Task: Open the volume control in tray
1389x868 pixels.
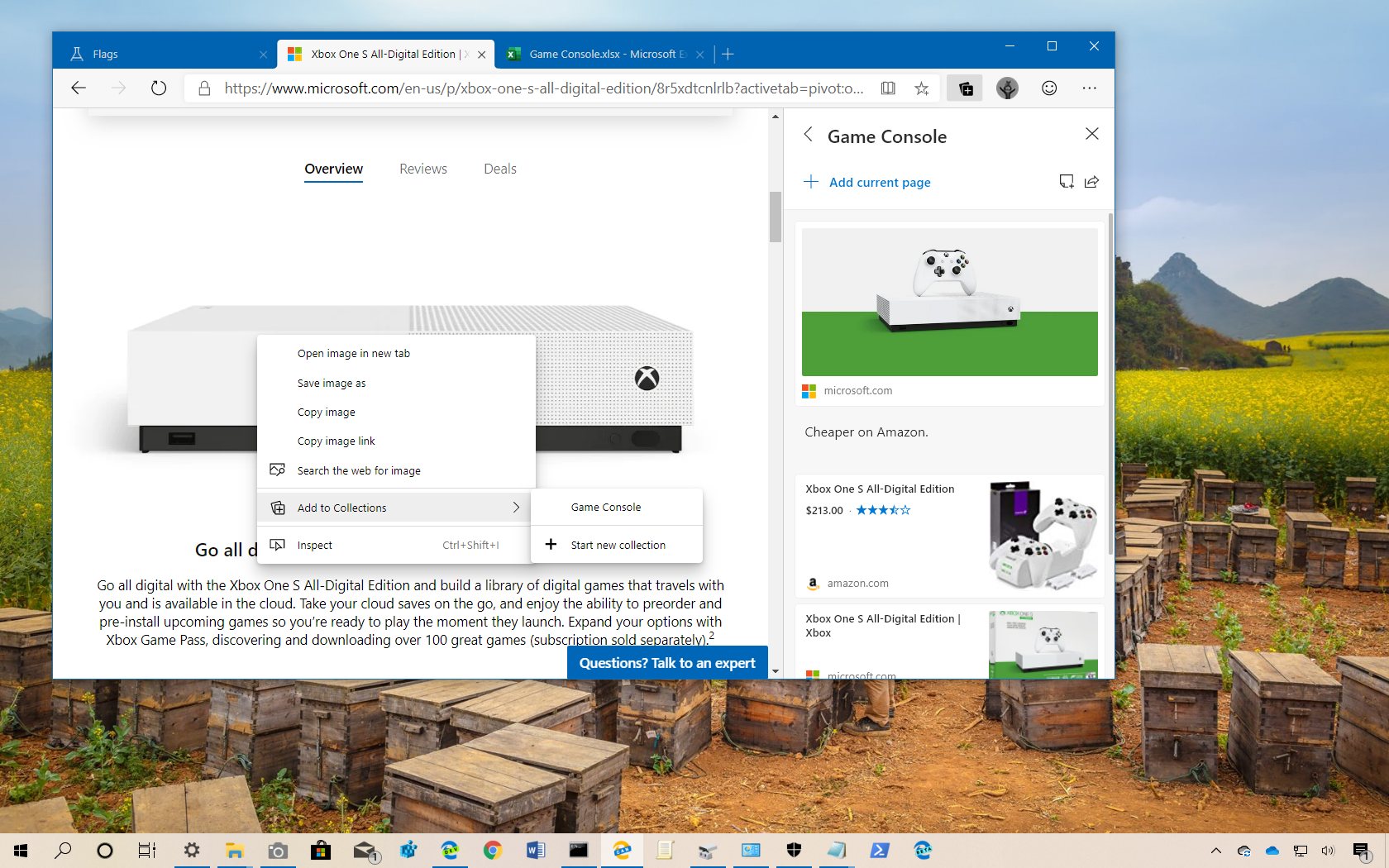Action: click(1328, 851)
